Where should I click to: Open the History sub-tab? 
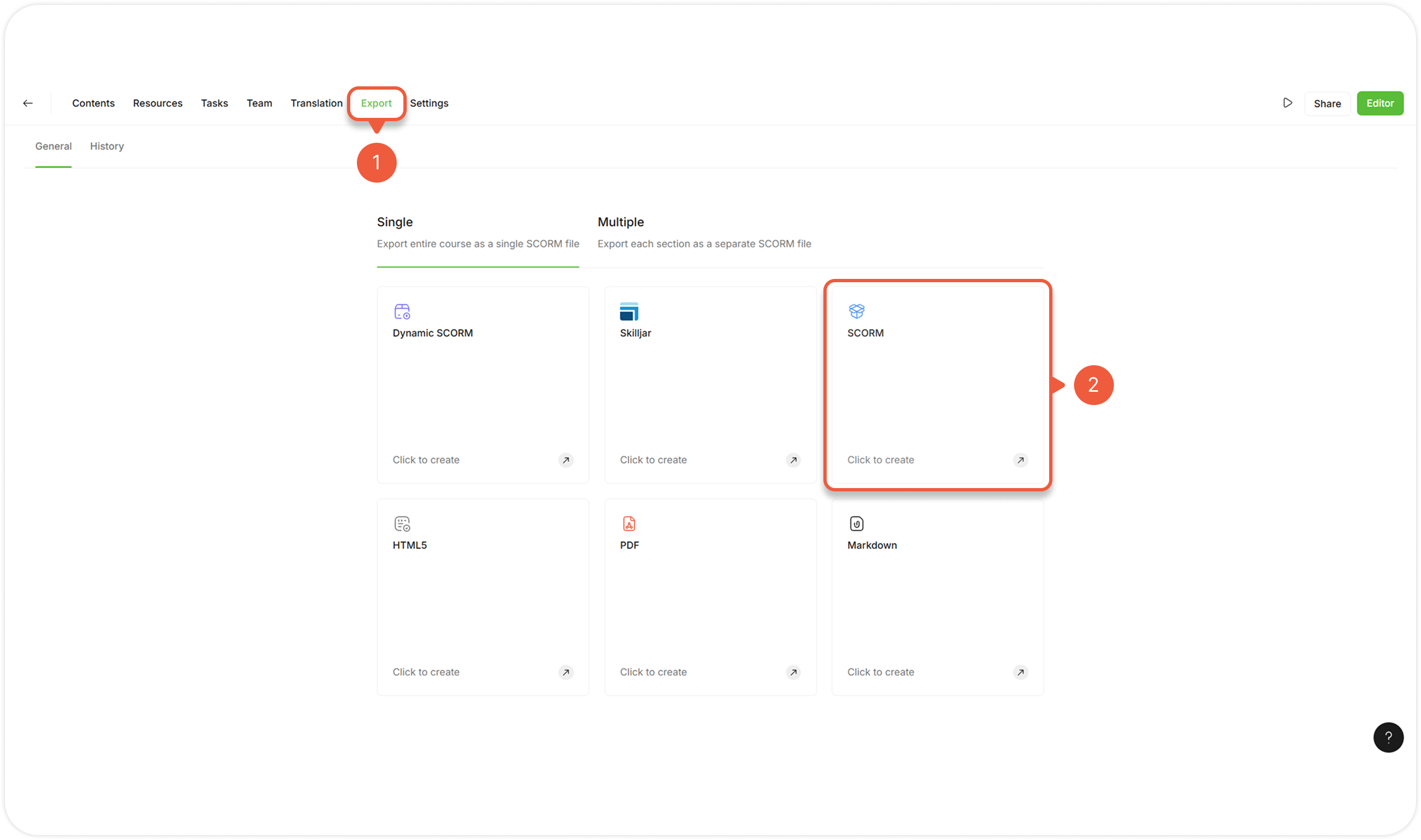106,146
